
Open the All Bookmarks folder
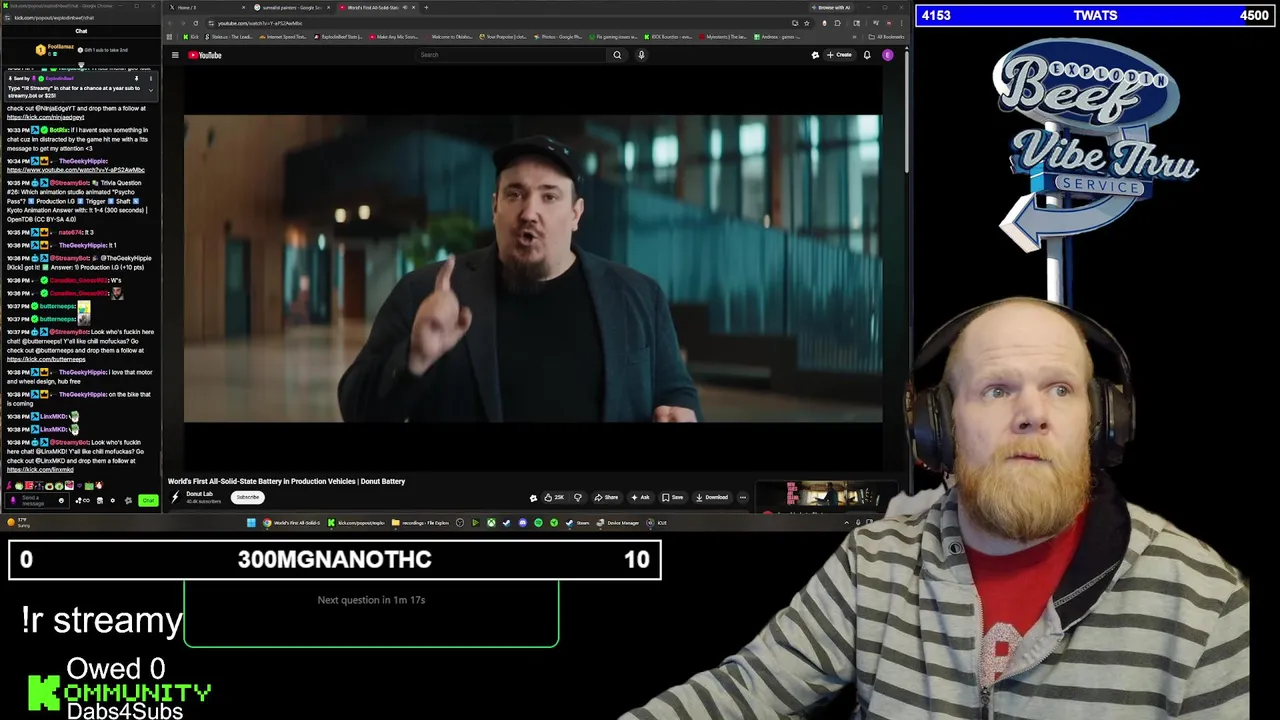pos(886,37)
